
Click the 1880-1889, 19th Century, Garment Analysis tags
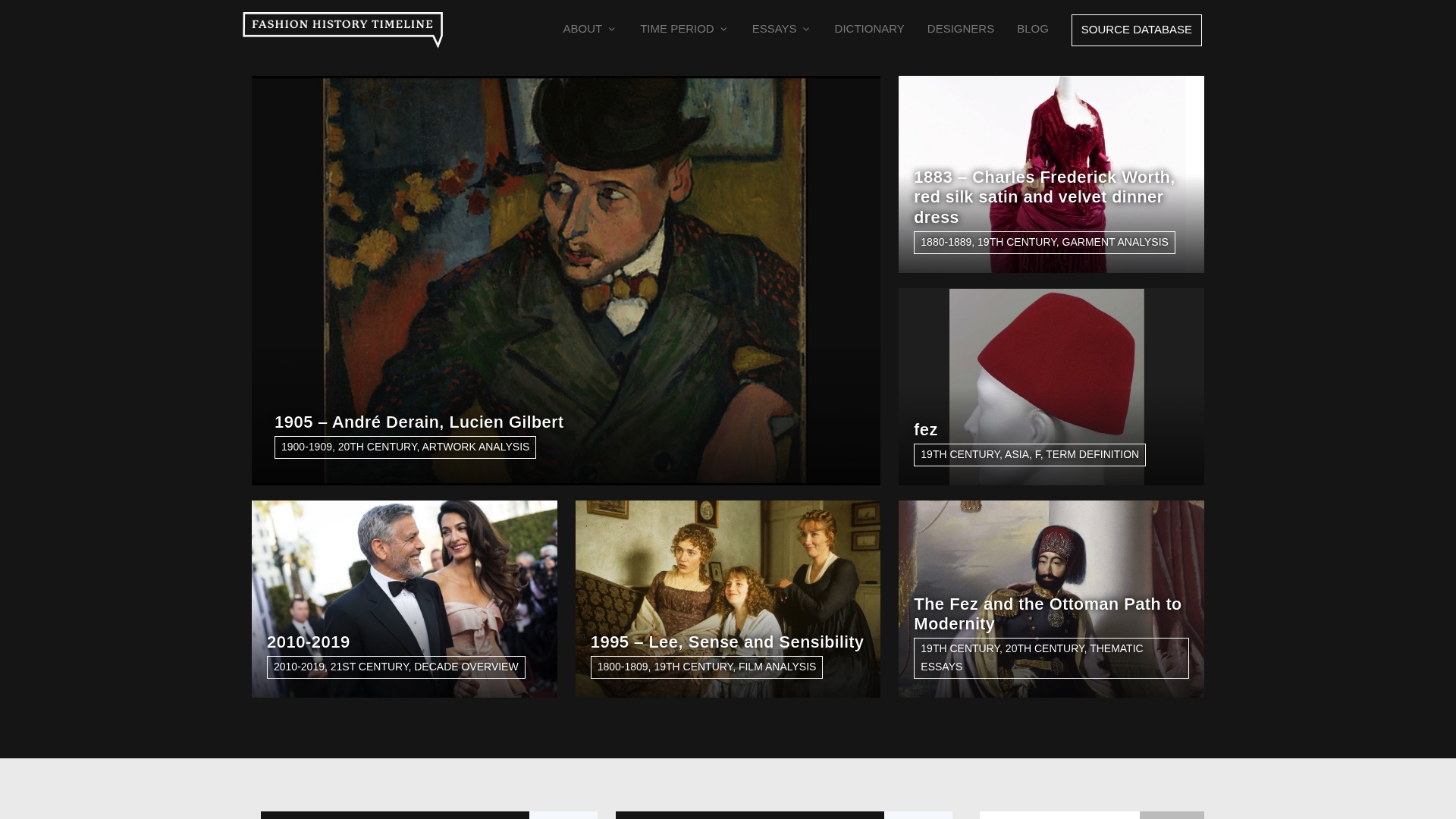(1044, 243)
